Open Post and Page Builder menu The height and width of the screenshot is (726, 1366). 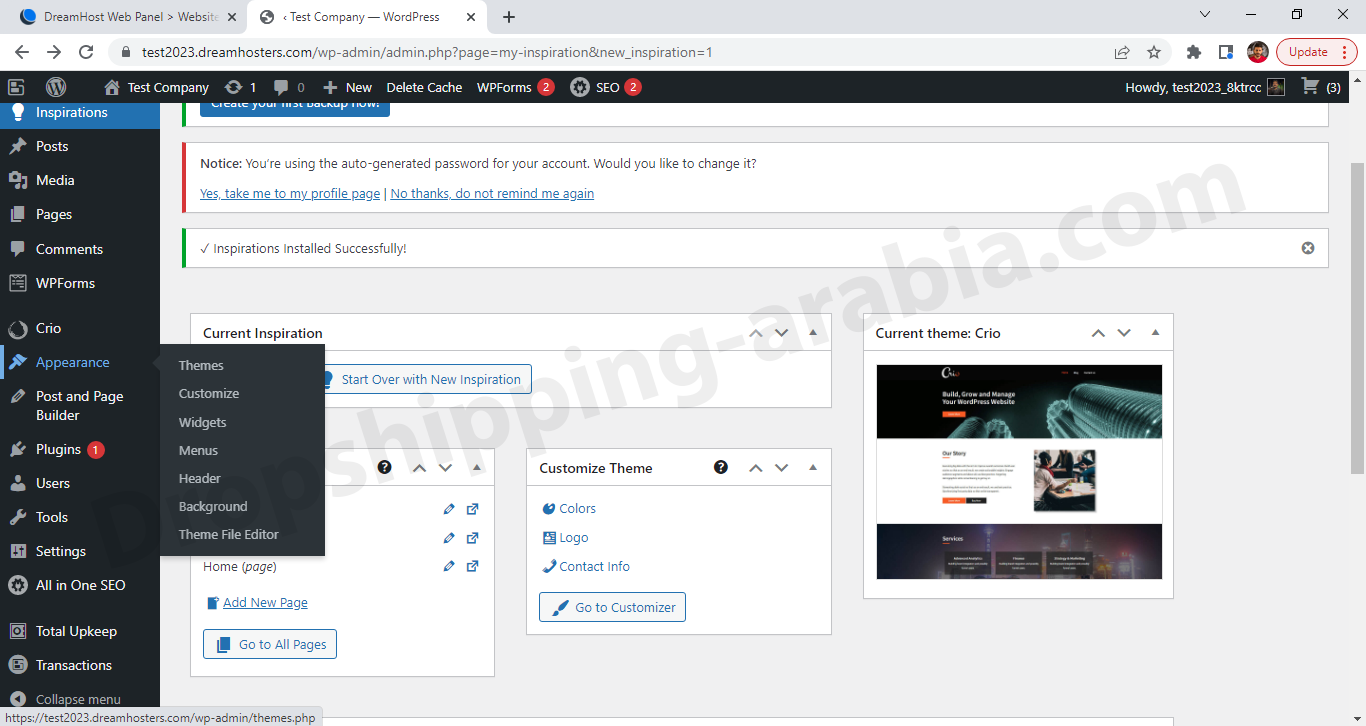pos(80,405)
